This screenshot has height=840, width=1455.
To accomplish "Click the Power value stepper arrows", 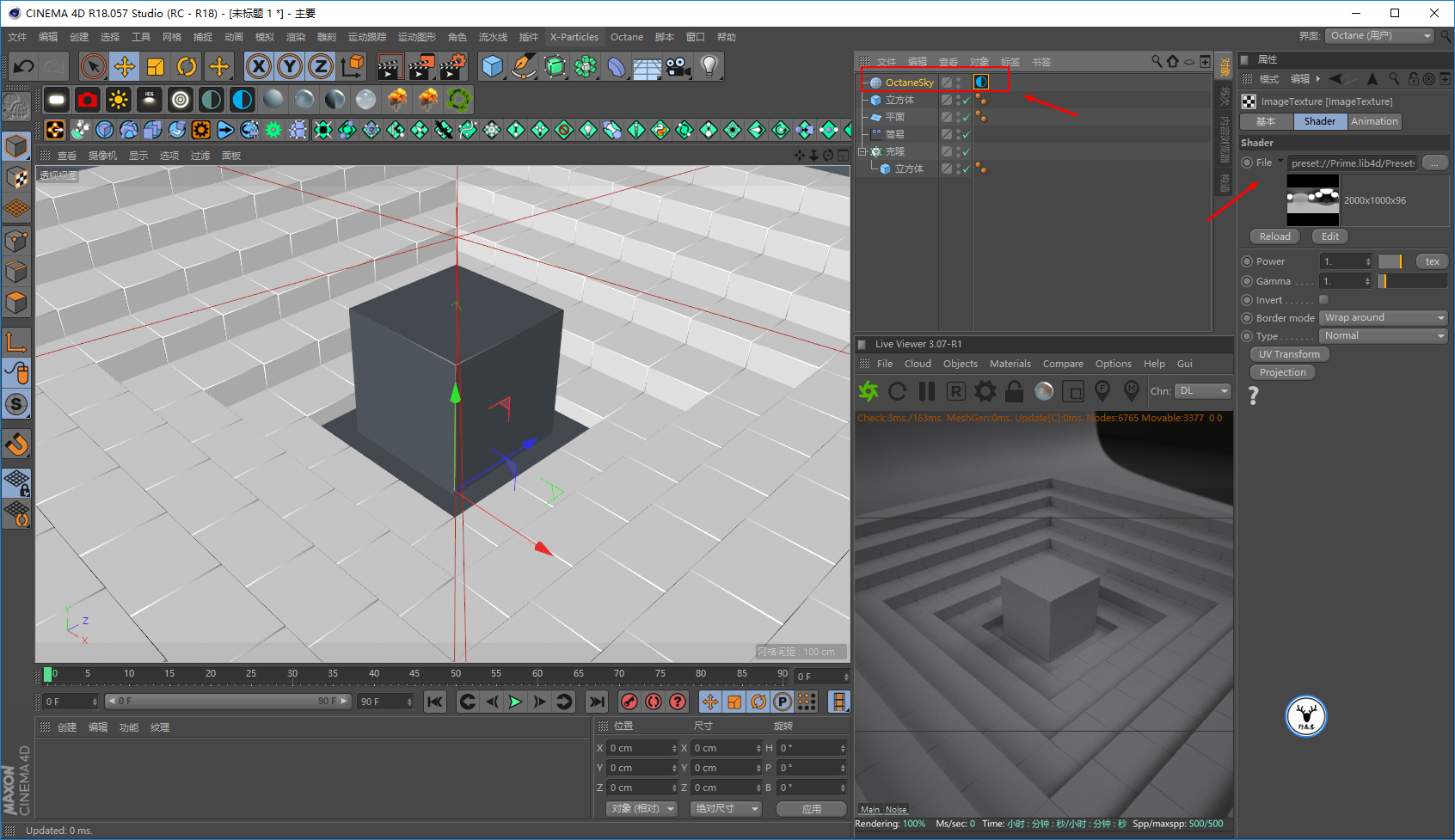I will 1368,261.
